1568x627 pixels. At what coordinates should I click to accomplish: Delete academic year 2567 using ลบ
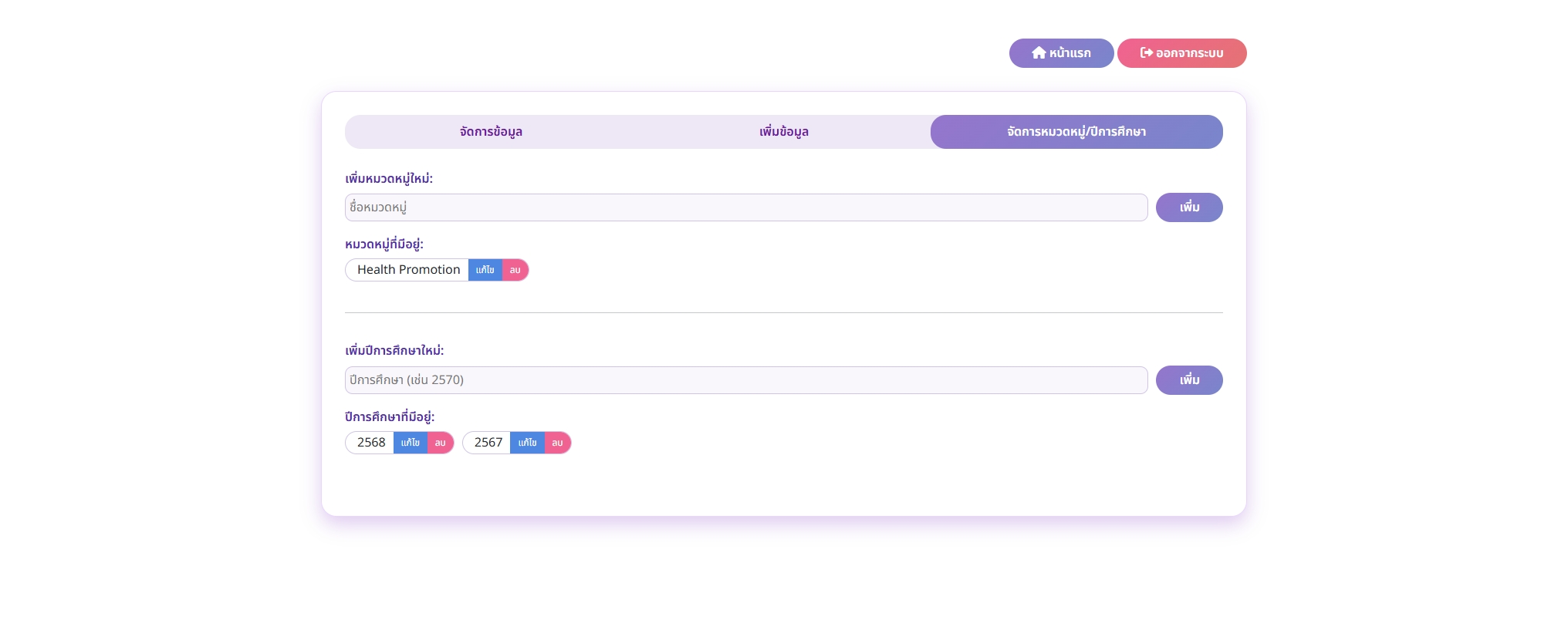coord(557,443)
